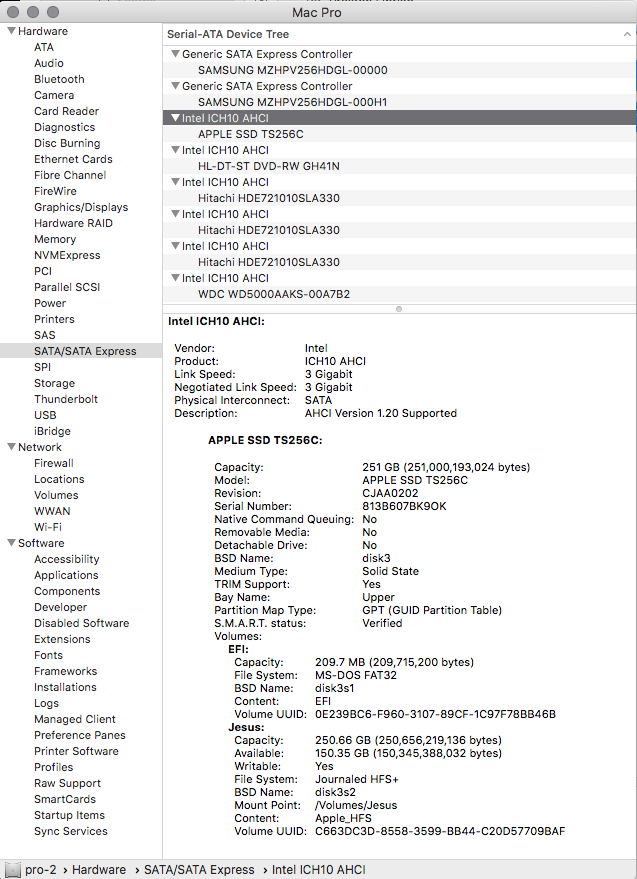Collapse Intel ICH10 AHCI above WDC drive
Viewport: 637px width, 879px height.
(x=176, y=277)
